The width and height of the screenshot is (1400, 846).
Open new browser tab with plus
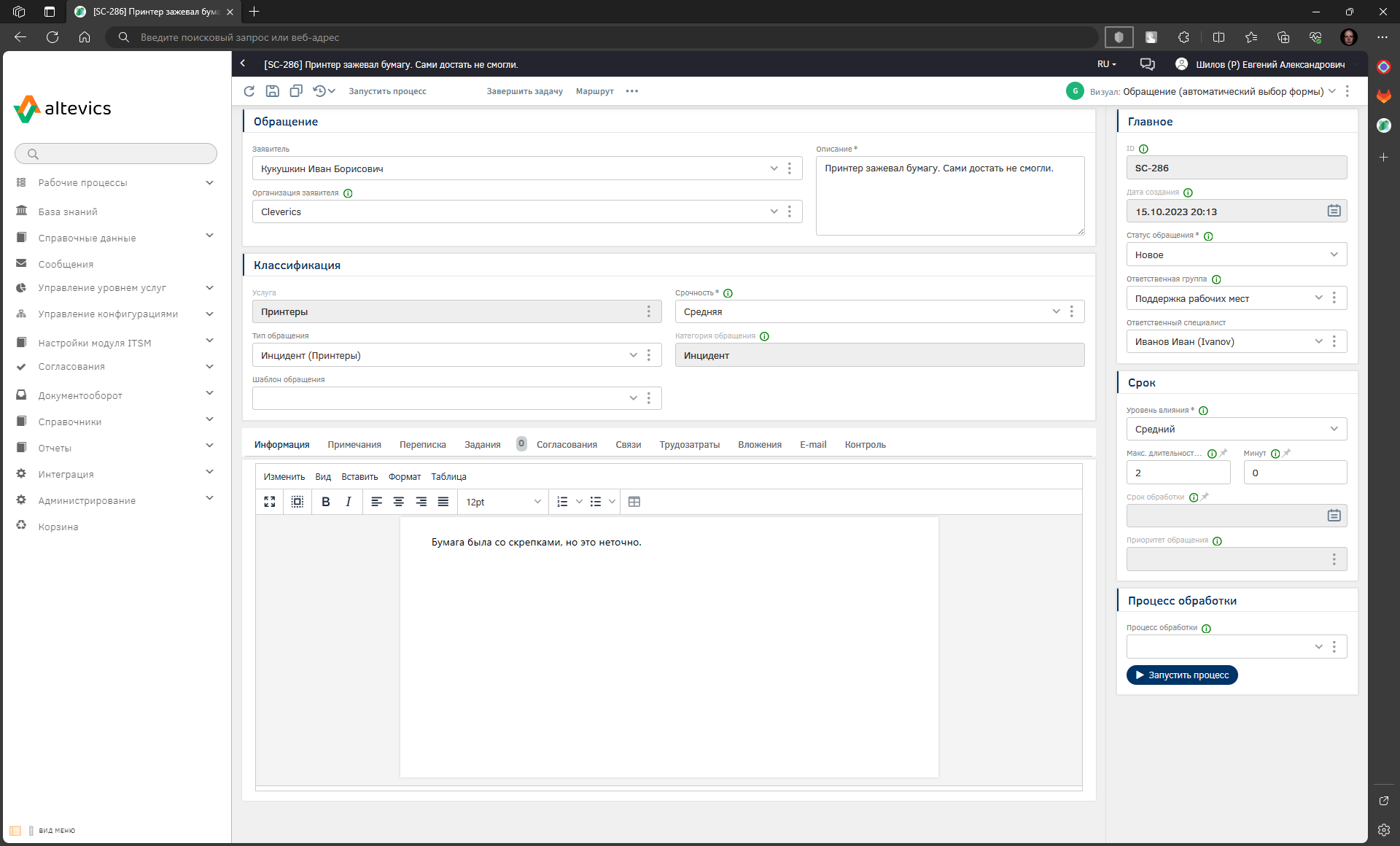pos(254,12)
